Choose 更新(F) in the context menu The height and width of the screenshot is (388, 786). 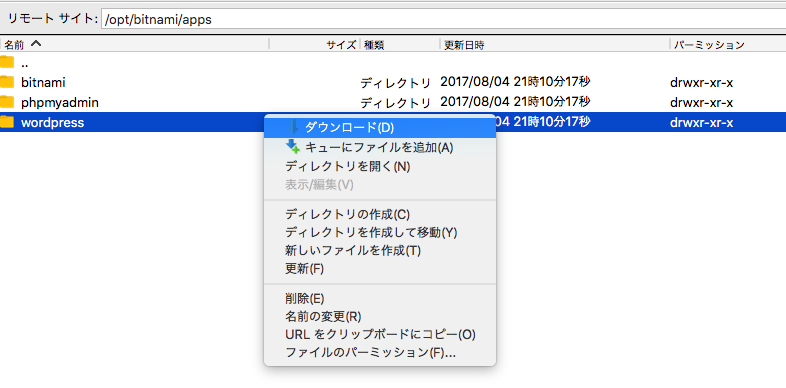pos(379,269)
